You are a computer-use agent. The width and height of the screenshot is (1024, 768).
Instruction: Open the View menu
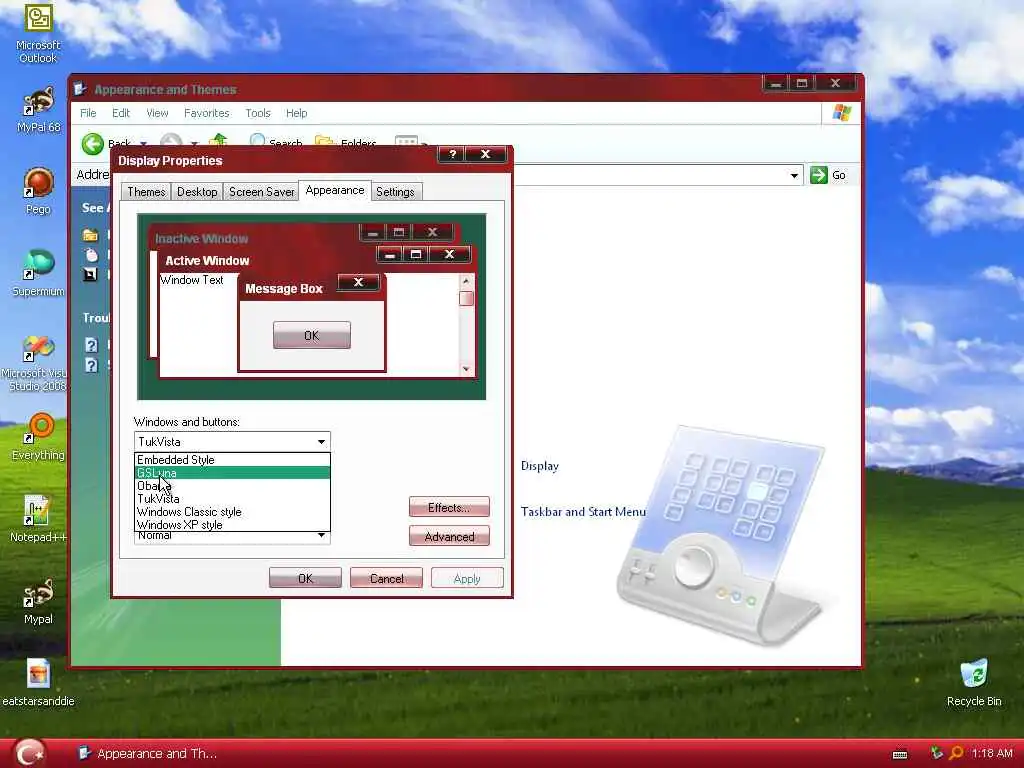pos(157,113)
